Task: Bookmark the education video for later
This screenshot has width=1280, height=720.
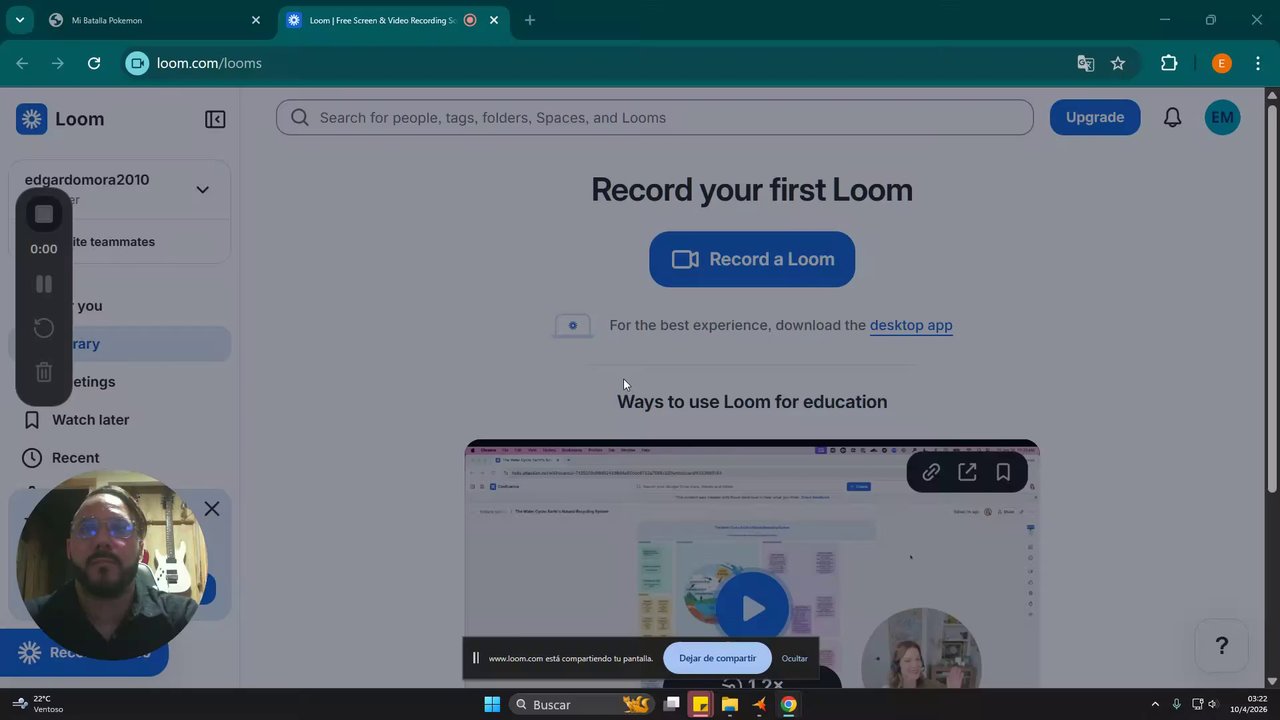Action: point(1003,472)
